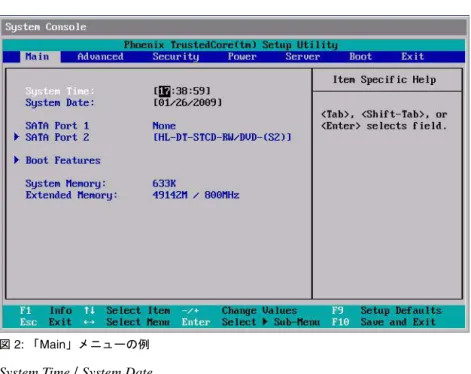Switch to the Security menu tab

pyautogui.click(x=176, y=57)
